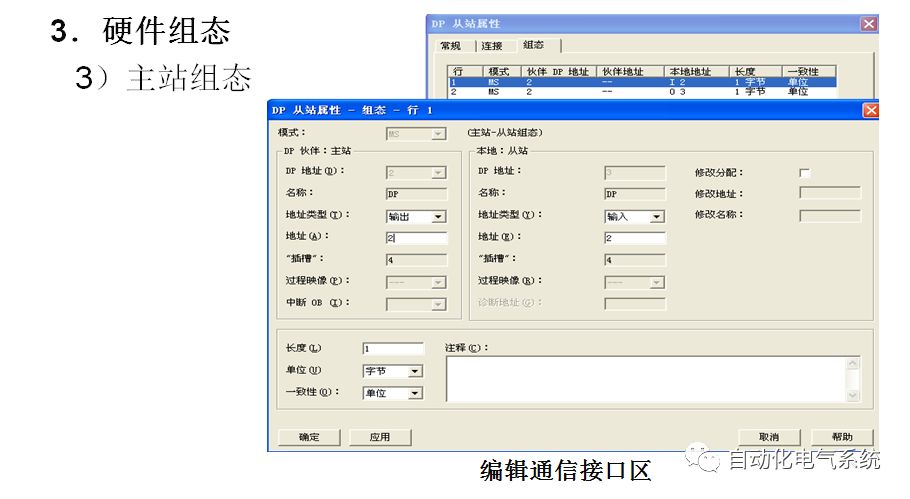Click the comment box scroll down arrow
Screen dimensions: 910x499
coord(853,395)
